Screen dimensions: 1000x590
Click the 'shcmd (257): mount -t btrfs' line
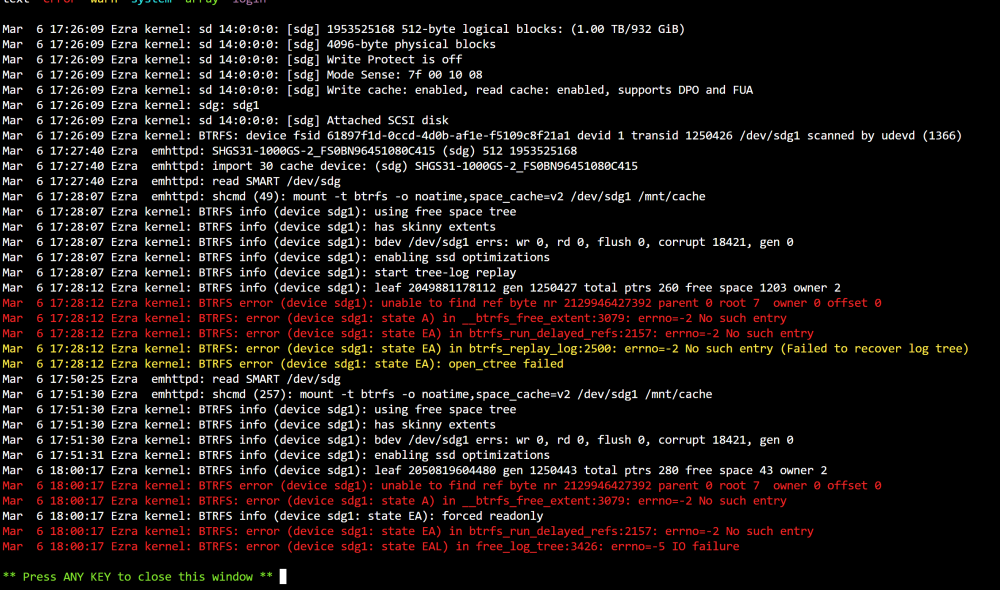357,395
